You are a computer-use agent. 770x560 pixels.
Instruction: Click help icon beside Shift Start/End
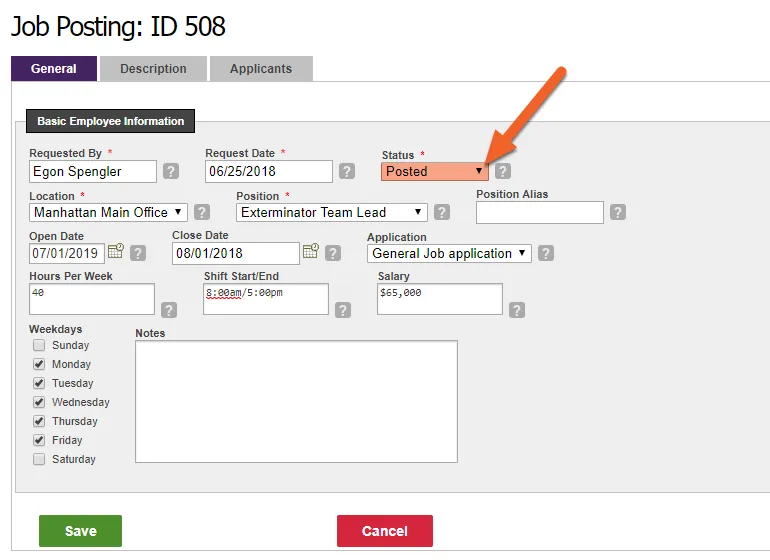click(x=343, y=310)
